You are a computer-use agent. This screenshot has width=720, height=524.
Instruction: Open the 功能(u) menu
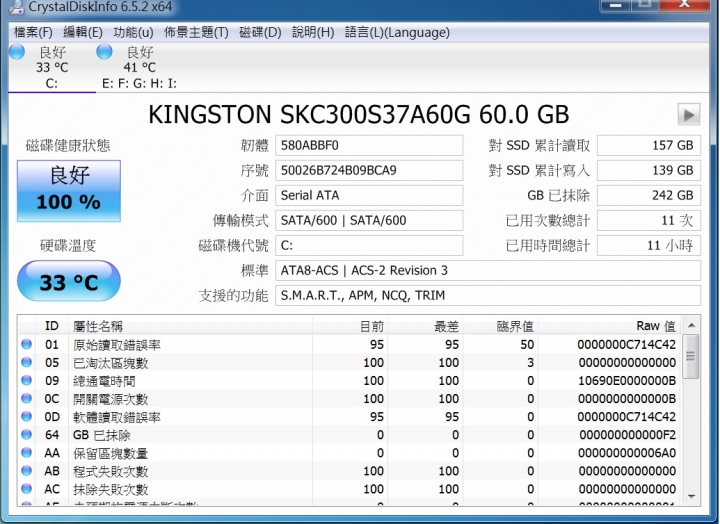pyautogui.click(x=133, y=33)
